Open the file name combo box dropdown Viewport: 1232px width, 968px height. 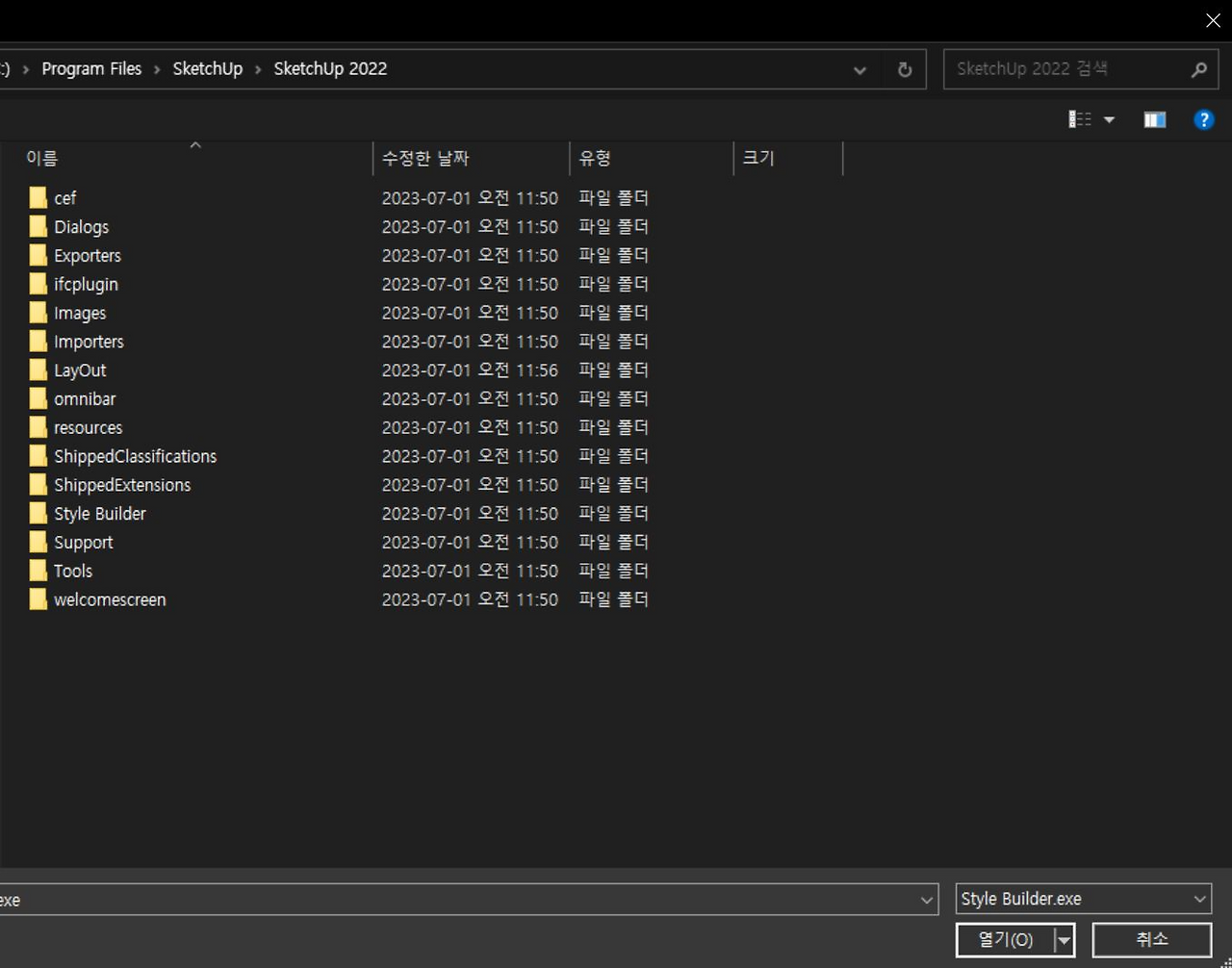tap(926, 900)
